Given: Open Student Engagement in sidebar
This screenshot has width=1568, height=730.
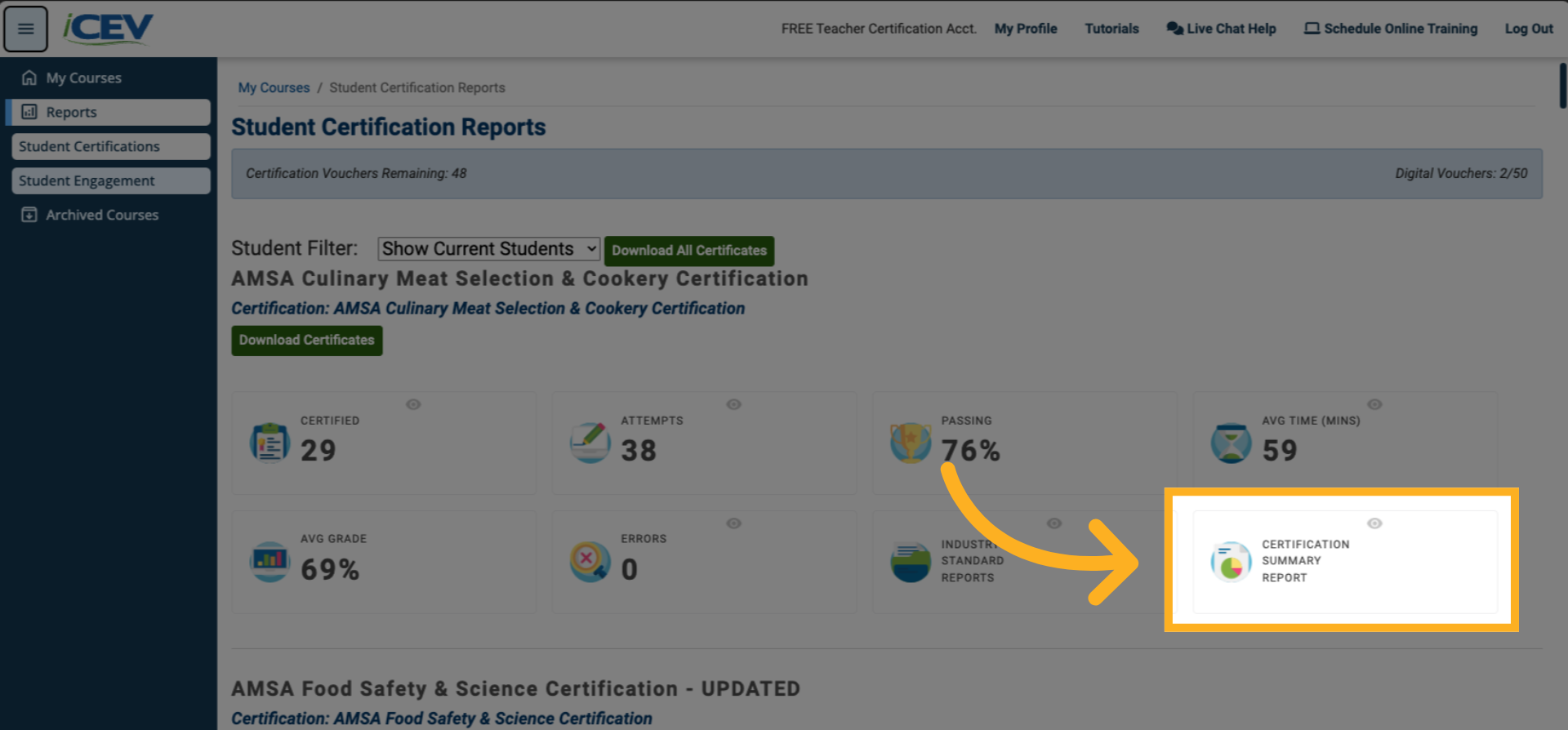Looking at the screenshot, I should (111, 180).
